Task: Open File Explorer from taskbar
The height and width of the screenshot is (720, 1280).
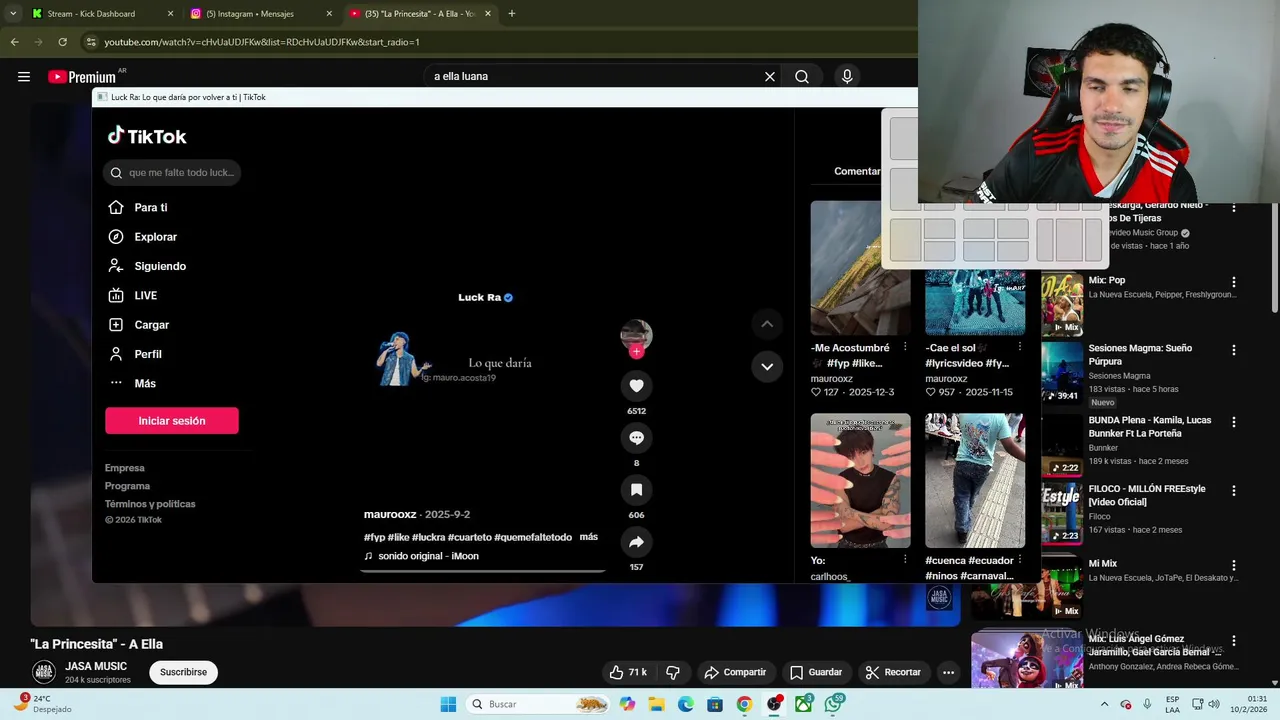Action: (656, 704)
